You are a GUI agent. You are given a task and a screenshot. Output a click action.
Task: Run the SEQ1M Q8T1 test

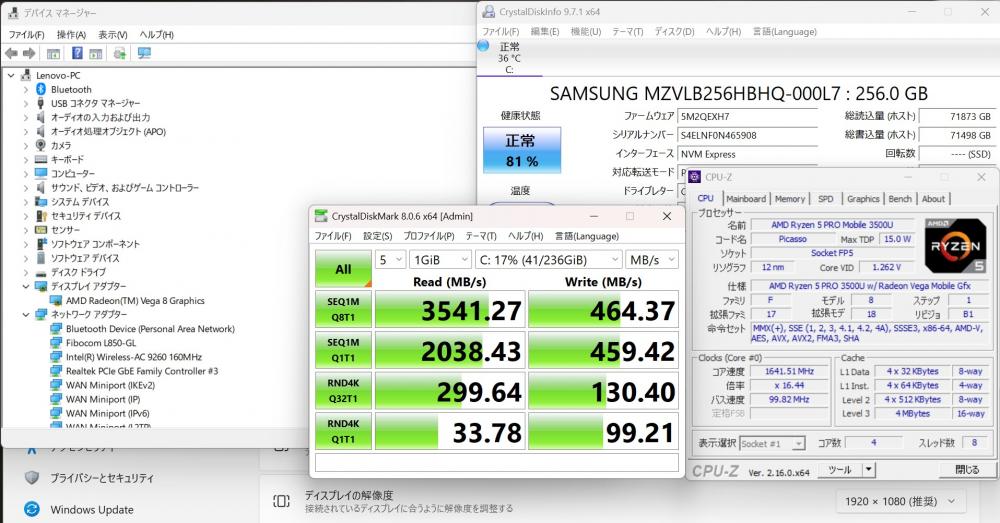343,309
